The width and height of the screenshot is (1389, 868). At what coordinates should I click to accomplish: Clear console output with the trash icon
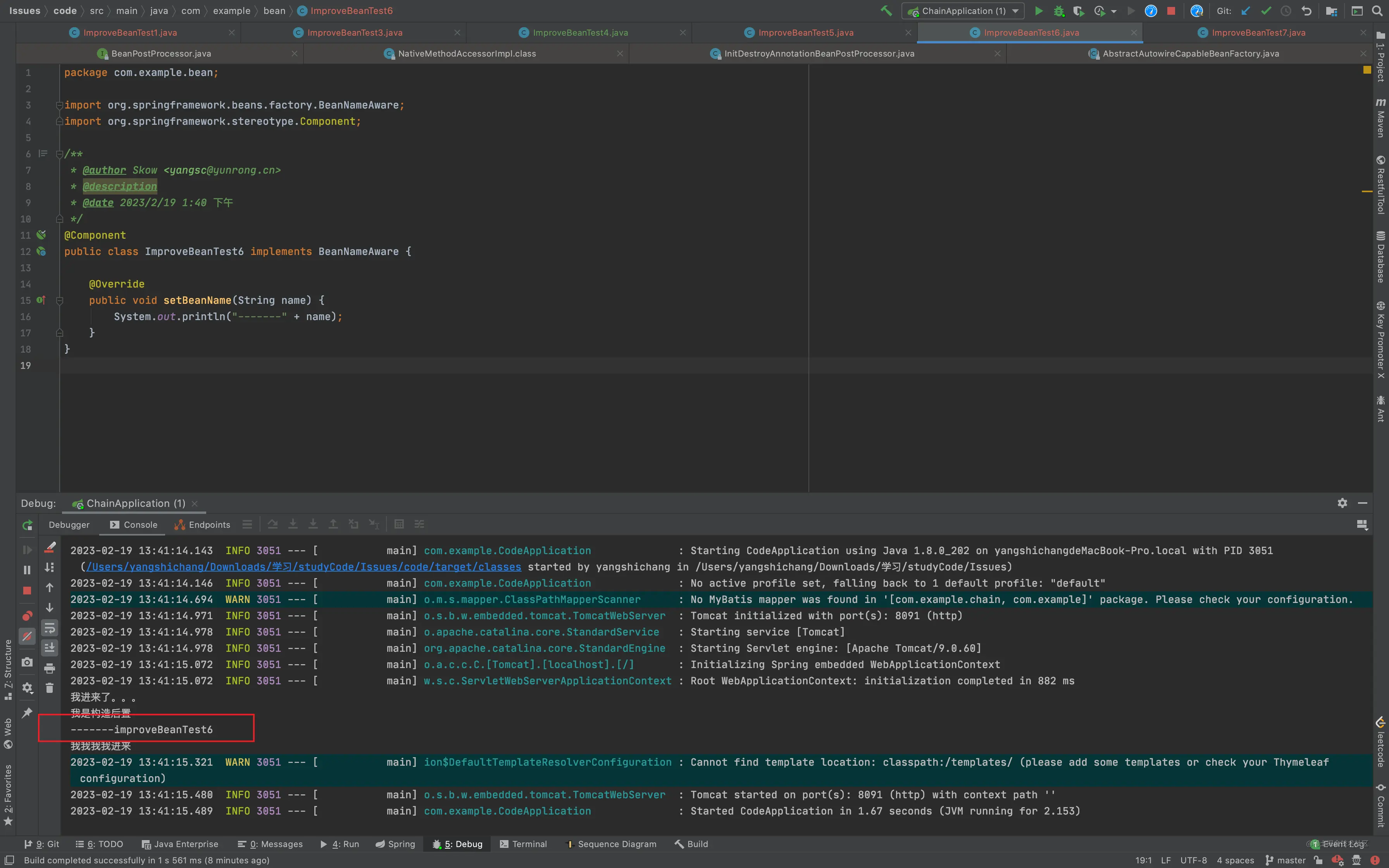(50, 688)
